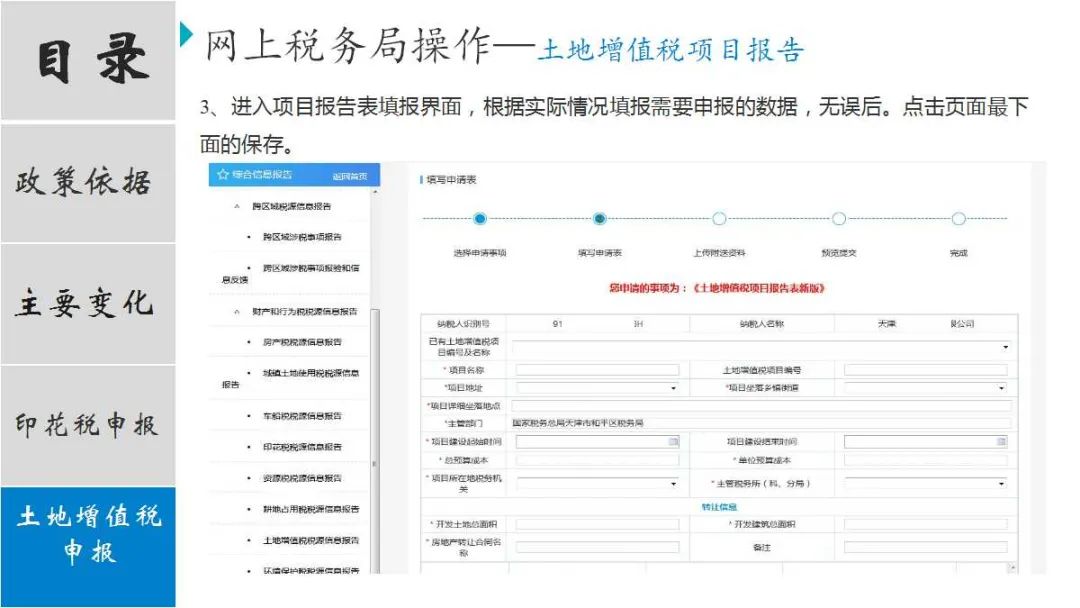Select the 预览提交 step circle
Viewport: 1080px width, 608px height.
[839, 219]
